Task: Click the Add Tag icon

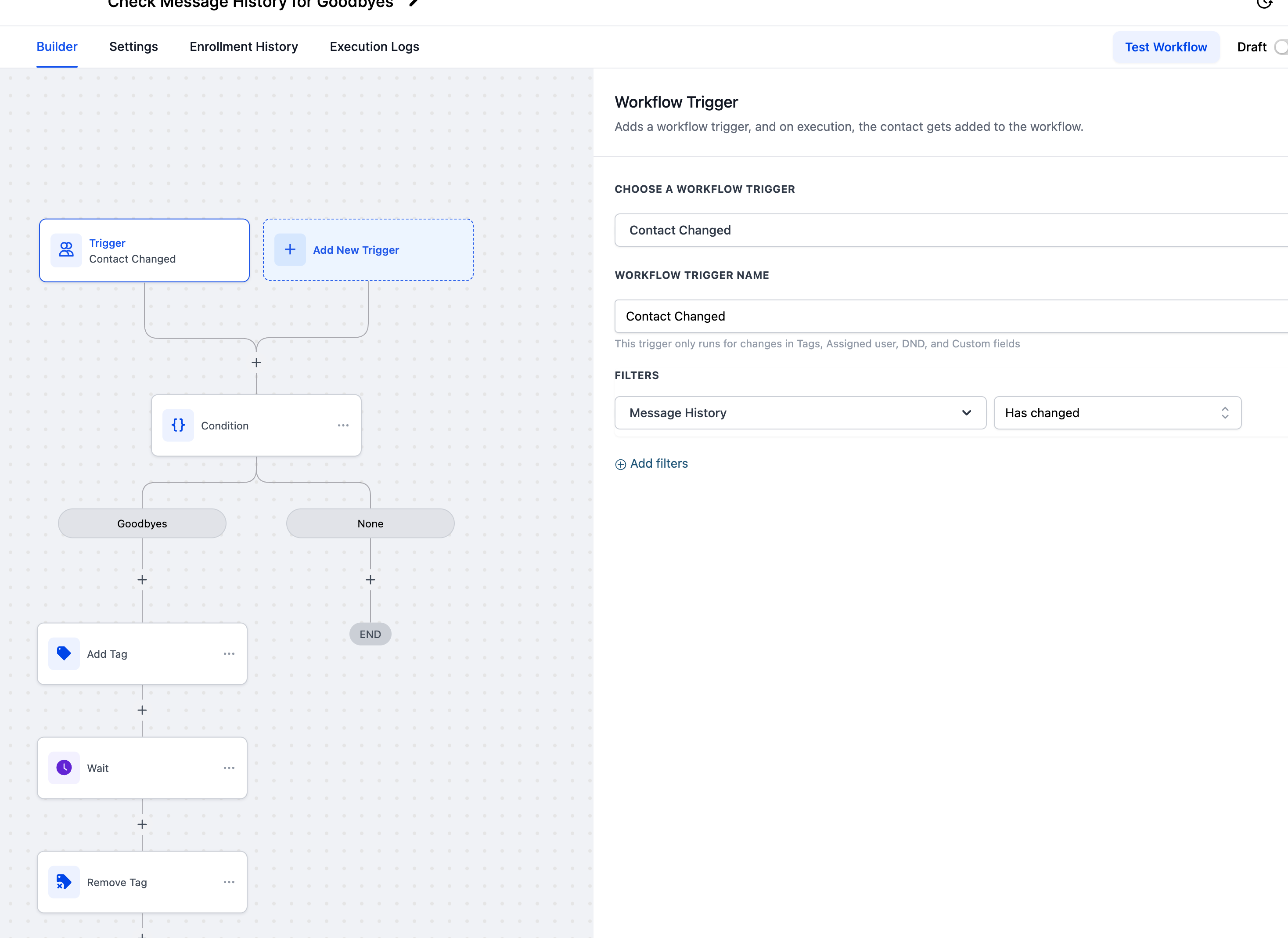Action: click(64, 653)
